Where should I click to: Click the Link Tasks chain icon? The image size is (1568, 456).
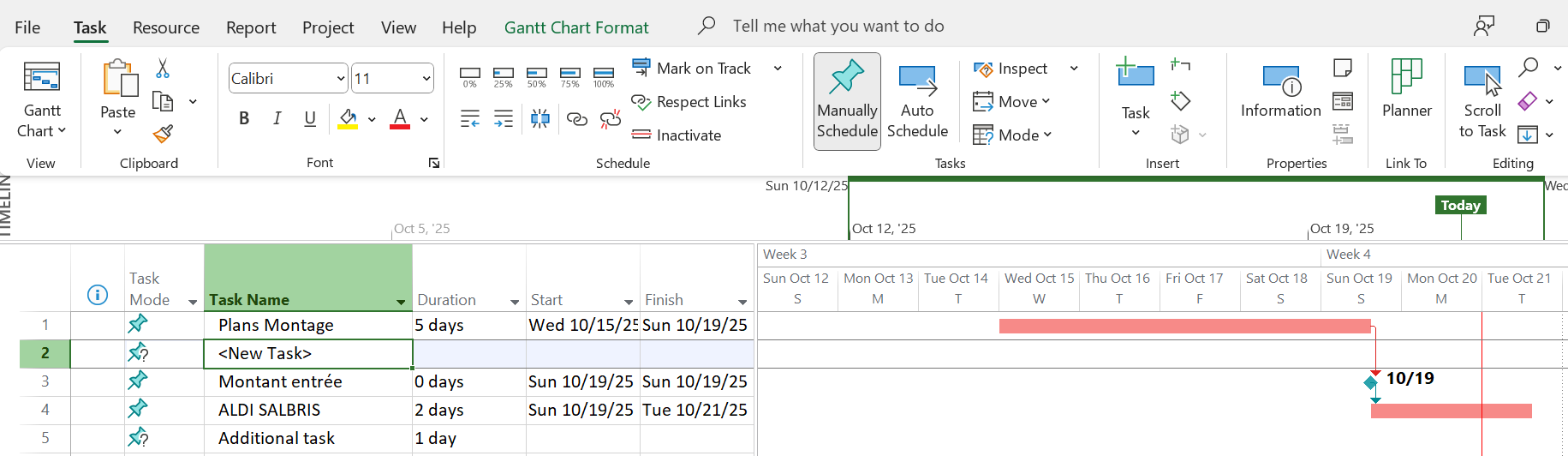click(577, 119)
